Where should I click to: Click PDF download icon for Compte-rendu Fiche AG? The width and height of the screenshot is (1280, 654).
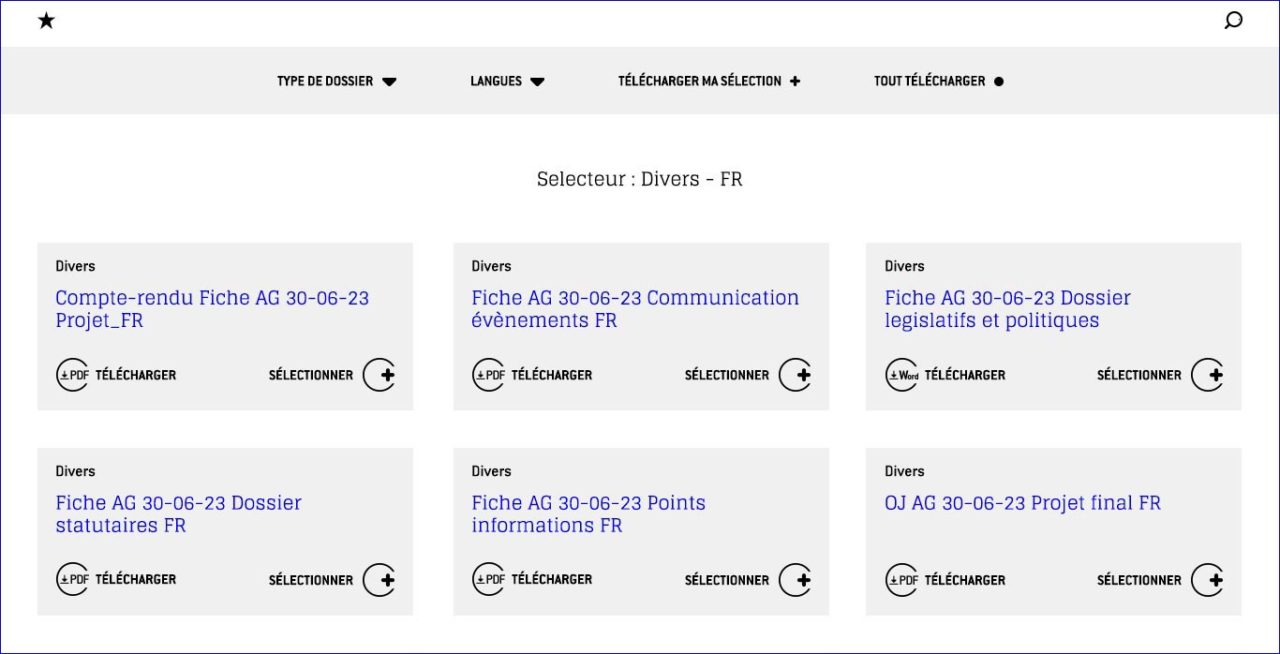click(x=72, y=375)
